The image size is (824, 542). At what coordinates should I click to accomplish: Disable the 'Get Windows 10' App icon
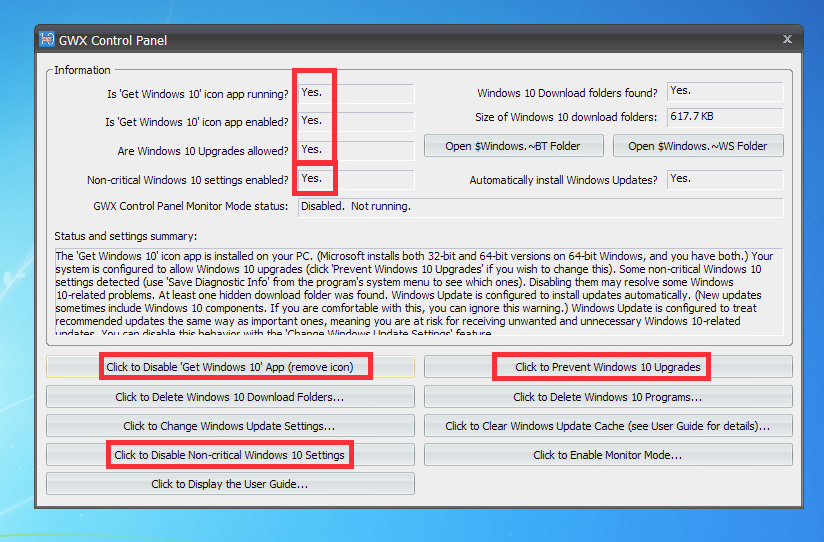230,367
